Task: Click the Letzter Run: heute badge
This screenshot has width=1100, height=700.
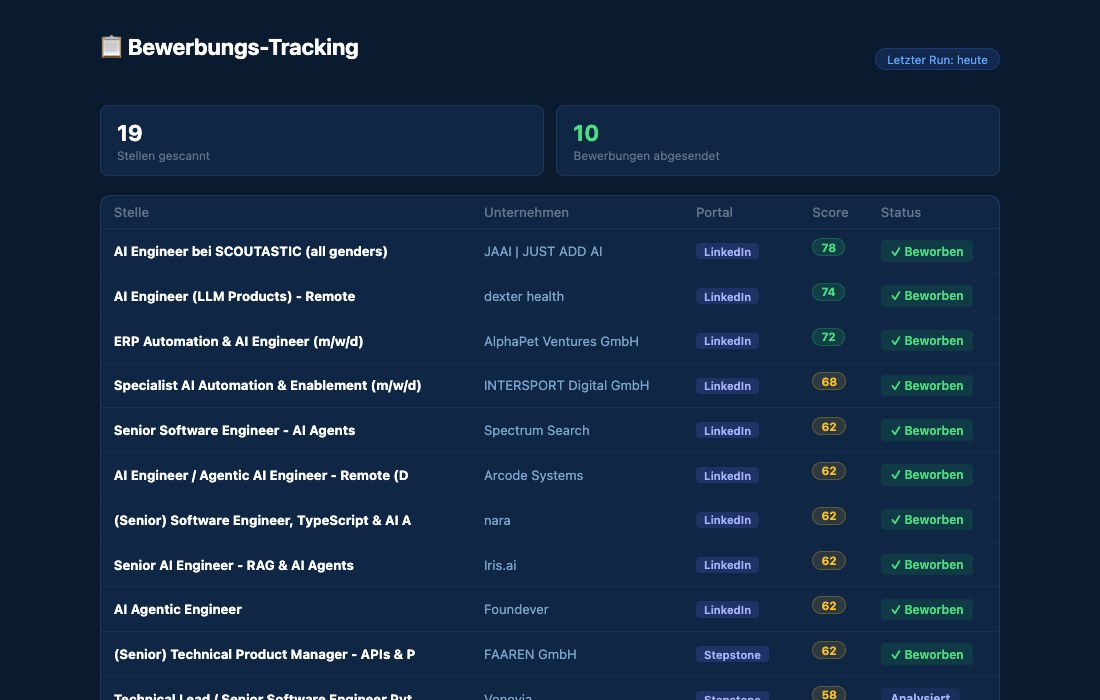Action: tap(937, 60)
